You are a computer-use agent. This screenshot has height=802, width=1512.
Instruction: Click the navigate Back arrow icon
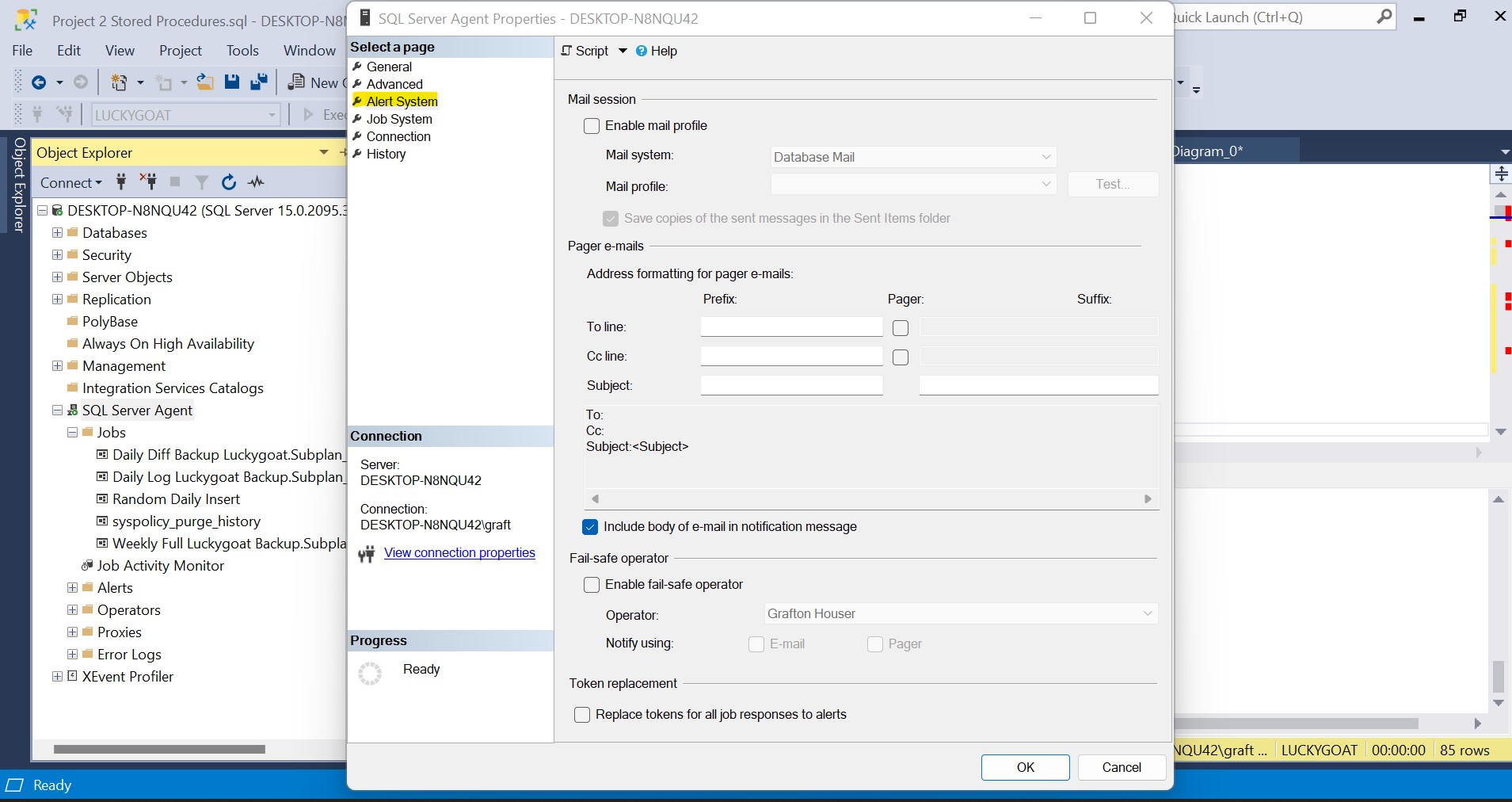pos(38,82)
